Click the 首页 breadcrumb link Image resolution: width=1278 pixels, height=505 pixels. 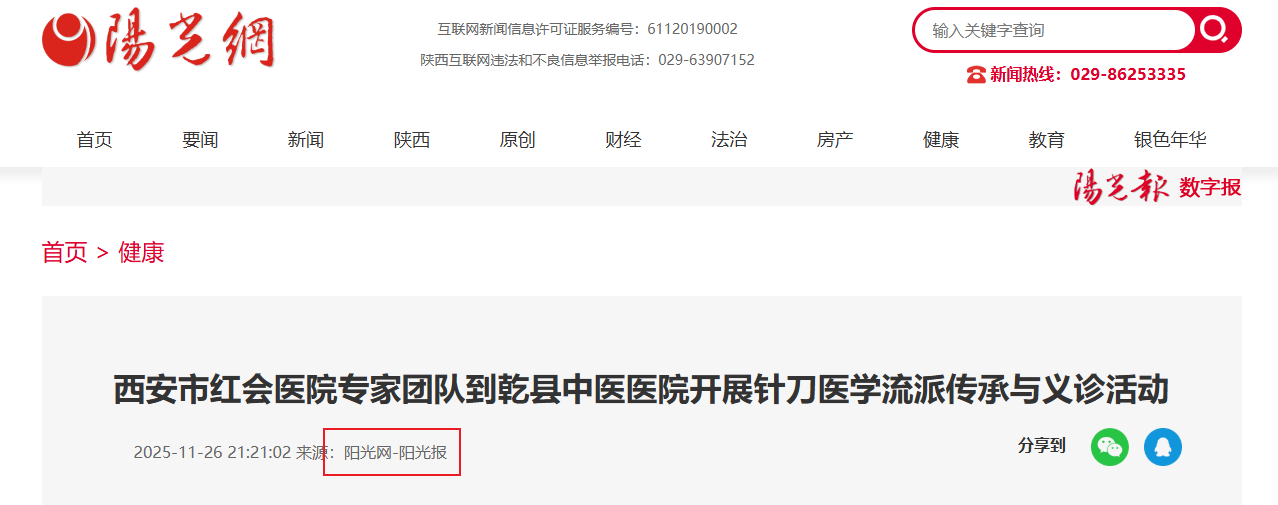(x=65, y=252)
